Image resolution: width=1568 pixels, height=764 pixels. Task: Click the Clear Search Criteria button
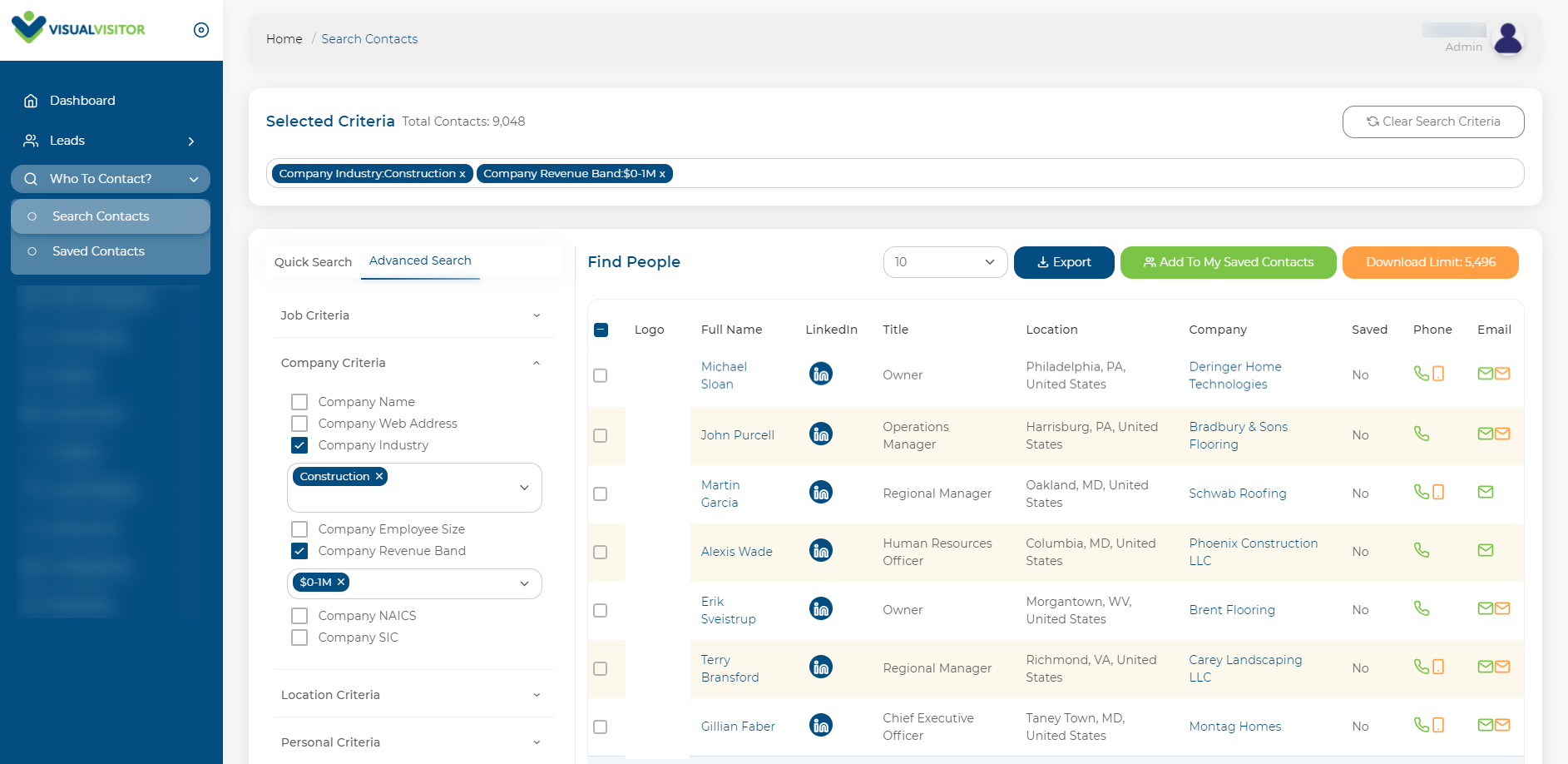point(1433,122)
